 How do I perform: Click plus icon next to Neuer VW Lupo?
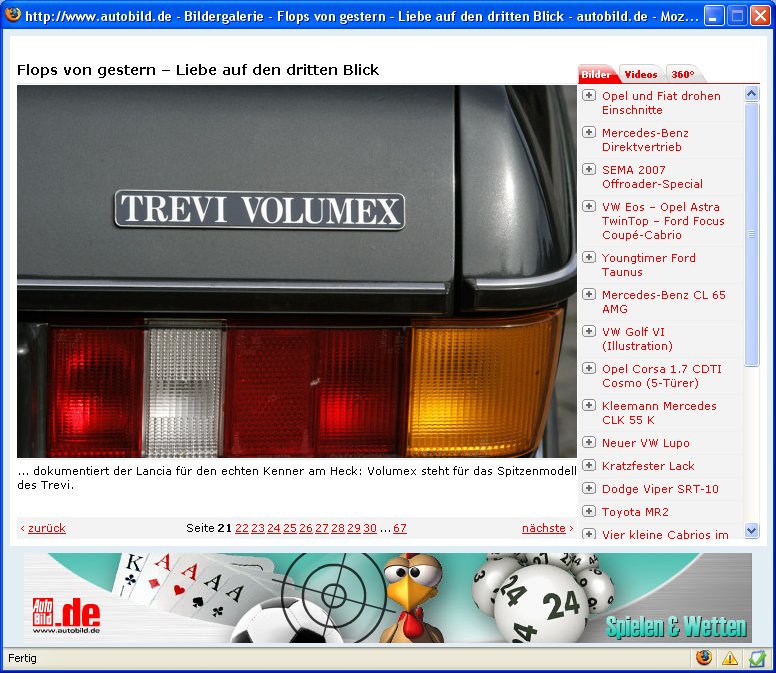tap(588, 442)
